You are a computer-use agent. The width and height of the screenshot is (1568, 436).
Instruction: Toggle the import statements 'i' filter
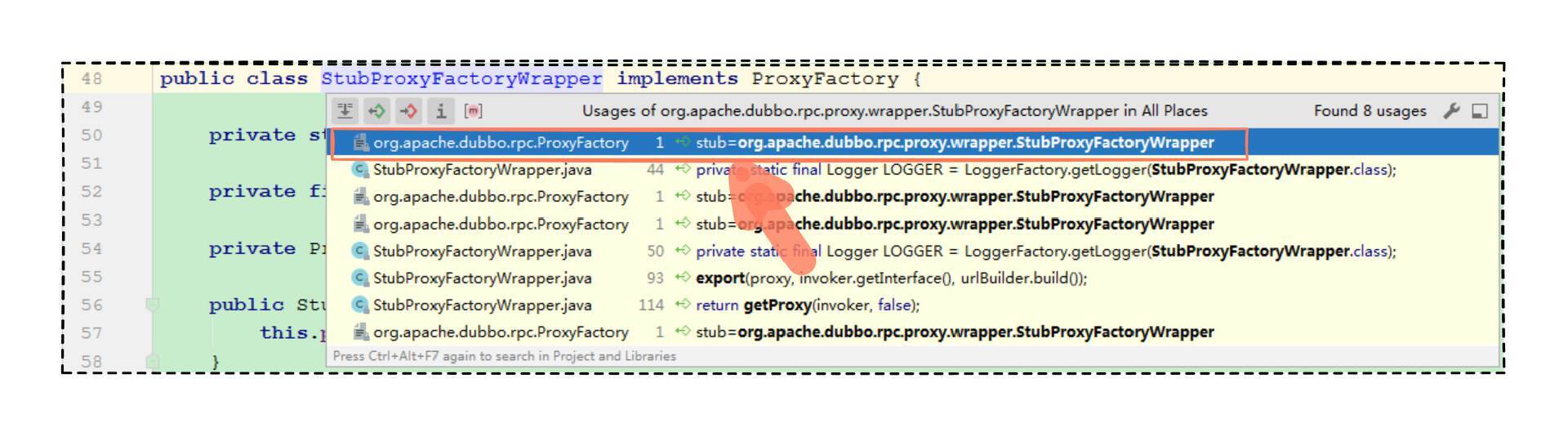tap(441, 110)
